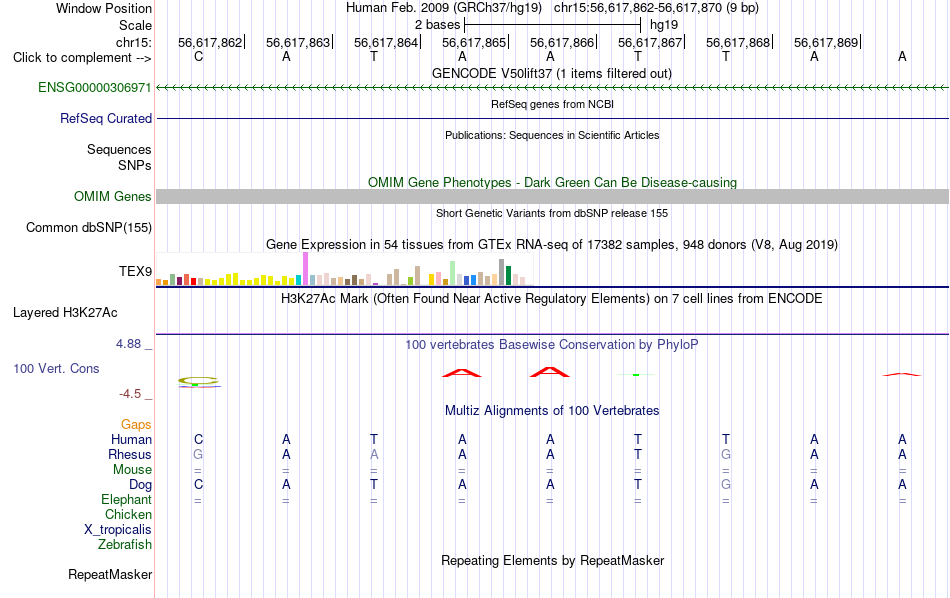Click position label 56,617,864
The width and height of the screenshot is (950, 598).
(x=386, y=42)
